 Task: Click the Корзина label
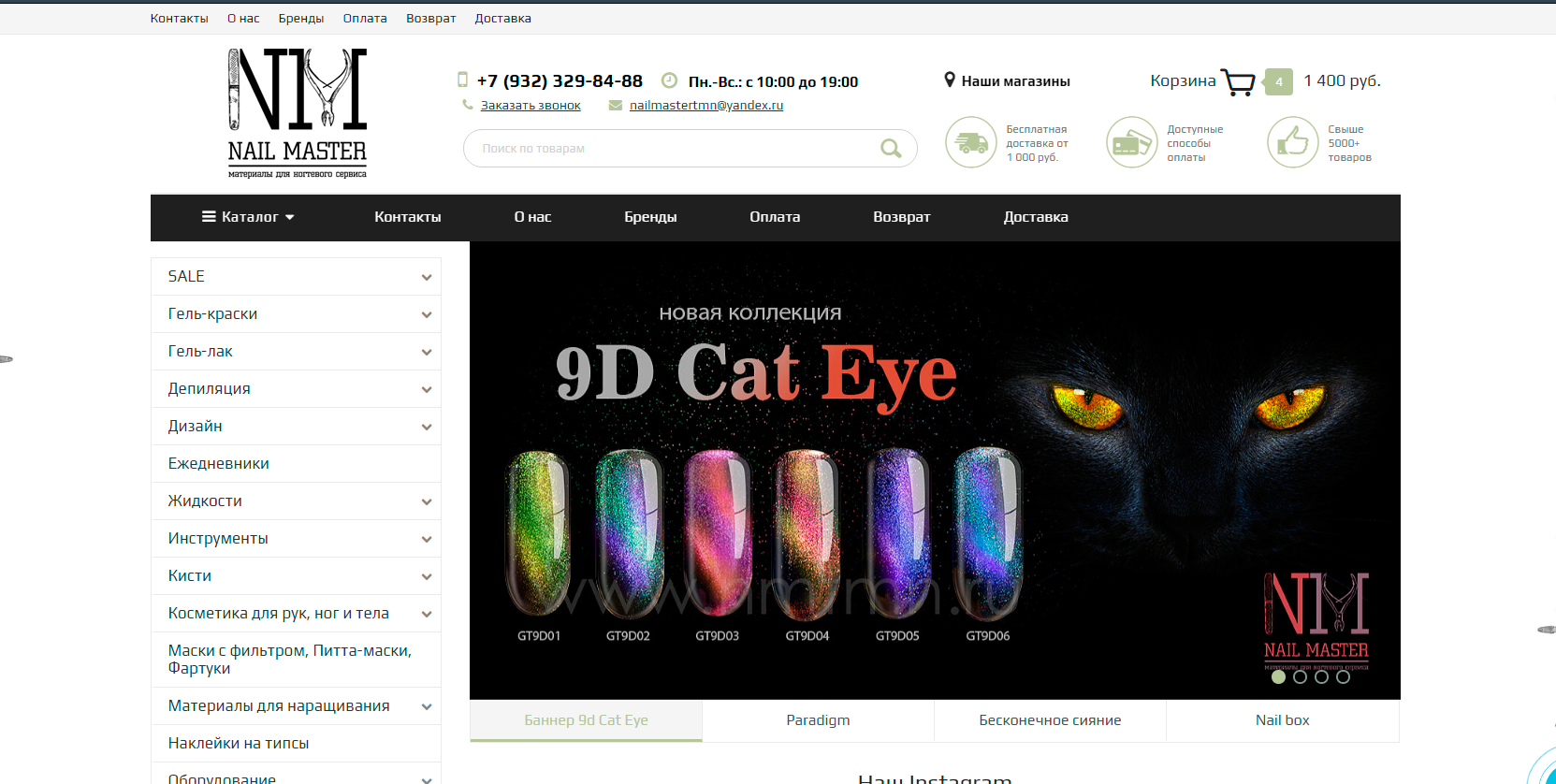1183,80
